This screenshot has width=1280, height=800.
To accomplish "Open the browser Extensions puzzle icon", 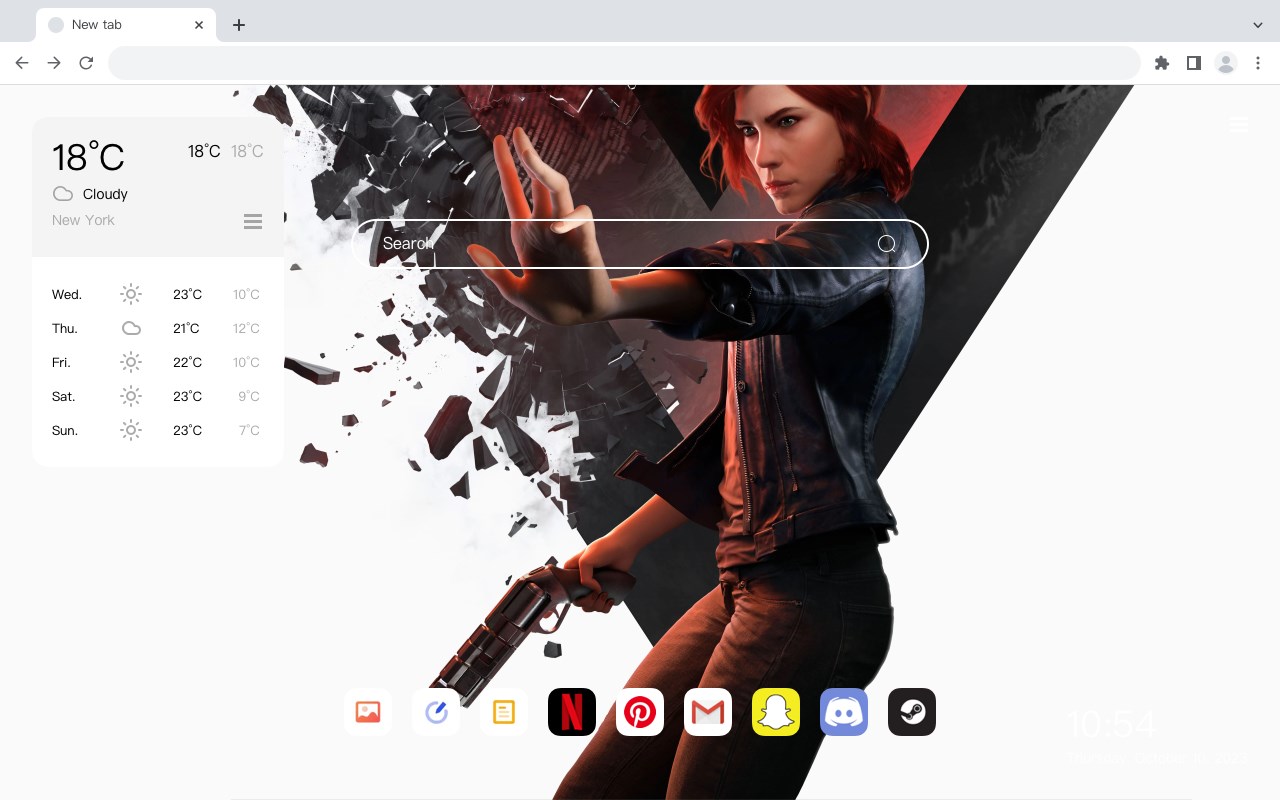I will coord(1162,63).
